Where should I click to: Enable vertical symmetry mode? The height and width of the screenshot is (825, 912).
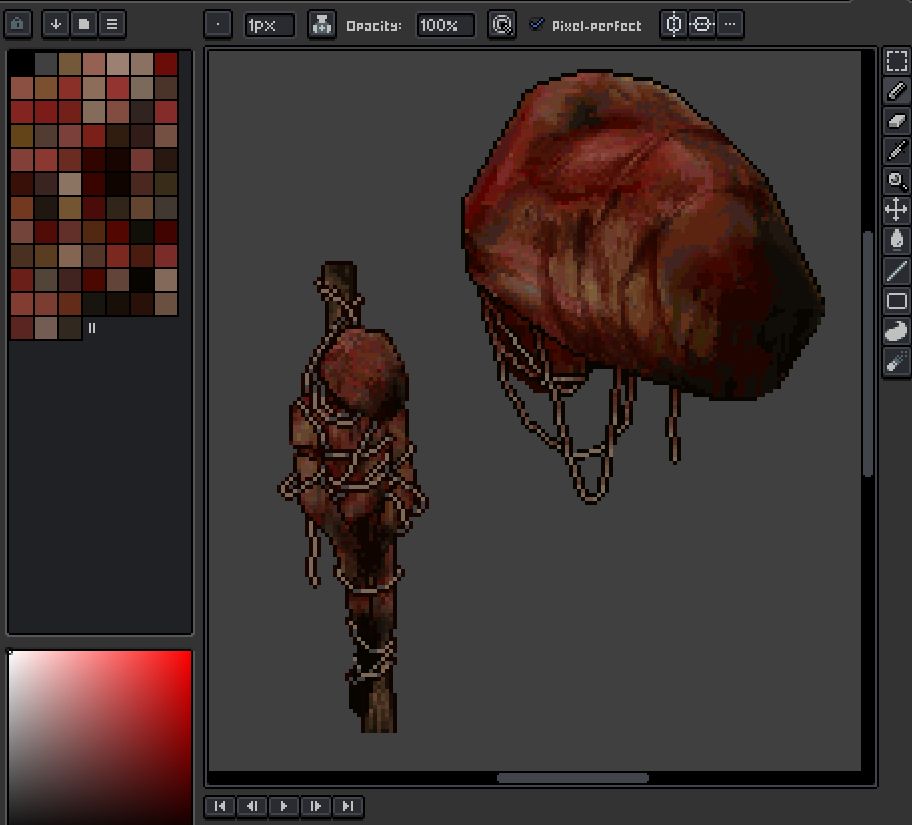(x=702, y=24)
